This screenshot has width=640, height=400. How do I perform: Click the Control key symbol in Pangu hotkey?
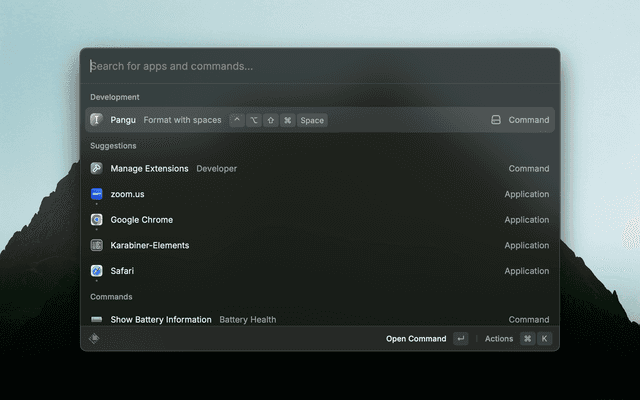coord(237,120)
